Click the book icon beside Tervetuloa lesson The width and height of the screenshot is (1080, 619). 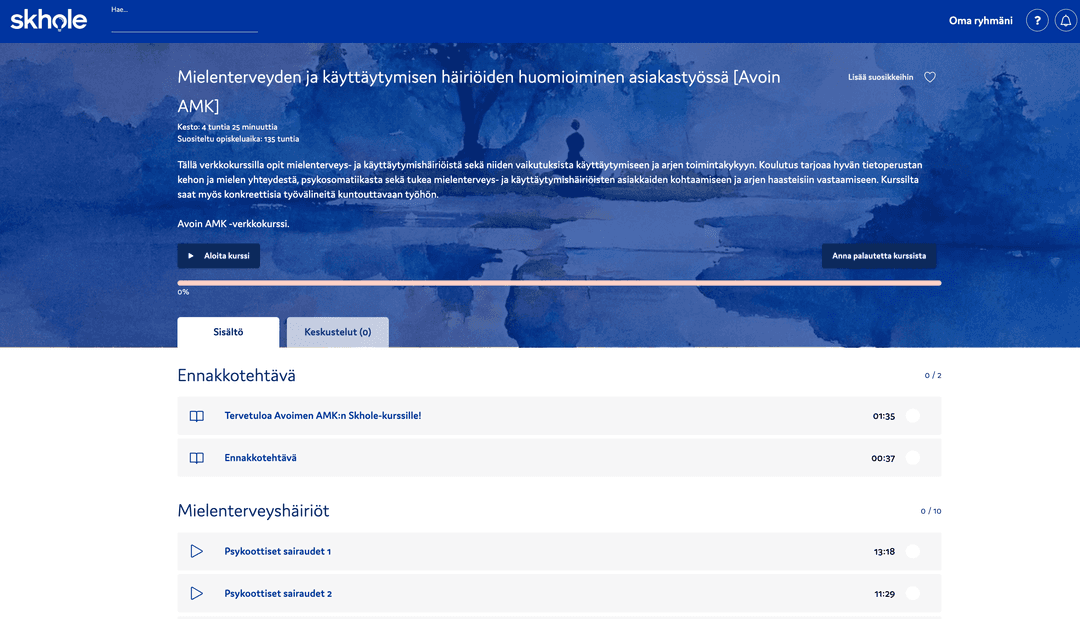tap(197, 415)
